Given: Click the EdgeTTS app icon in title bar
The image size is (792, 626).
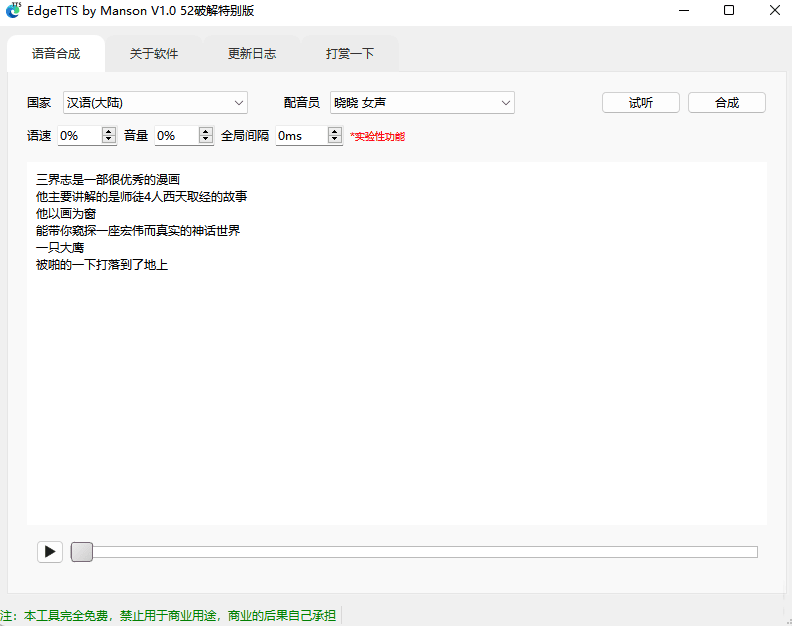Looking at the screenshot, I should [x=13, y=11].
